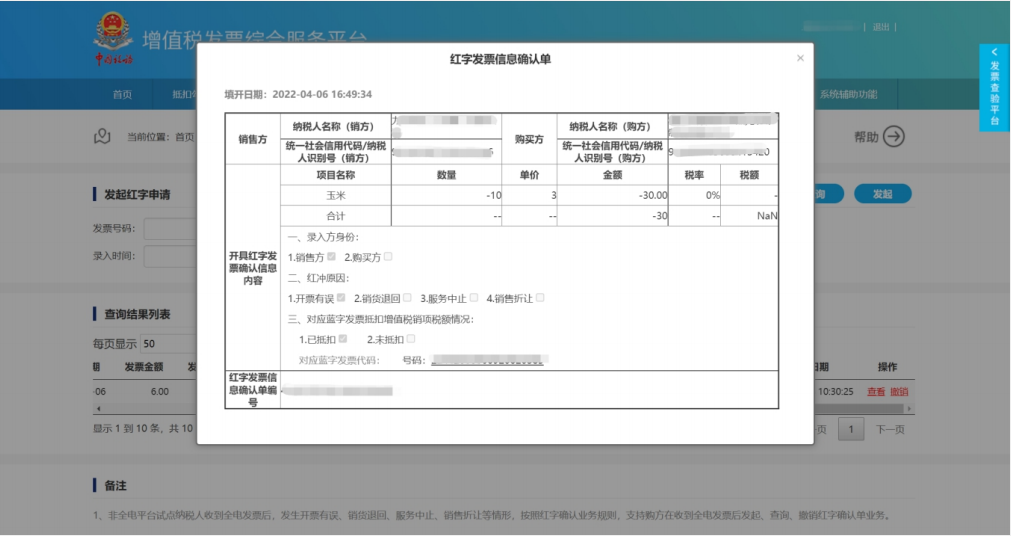Viewport: 1012px width, 539px height.
Task: Click the -30.00 amount cell
Action: [x=612, y=196]
